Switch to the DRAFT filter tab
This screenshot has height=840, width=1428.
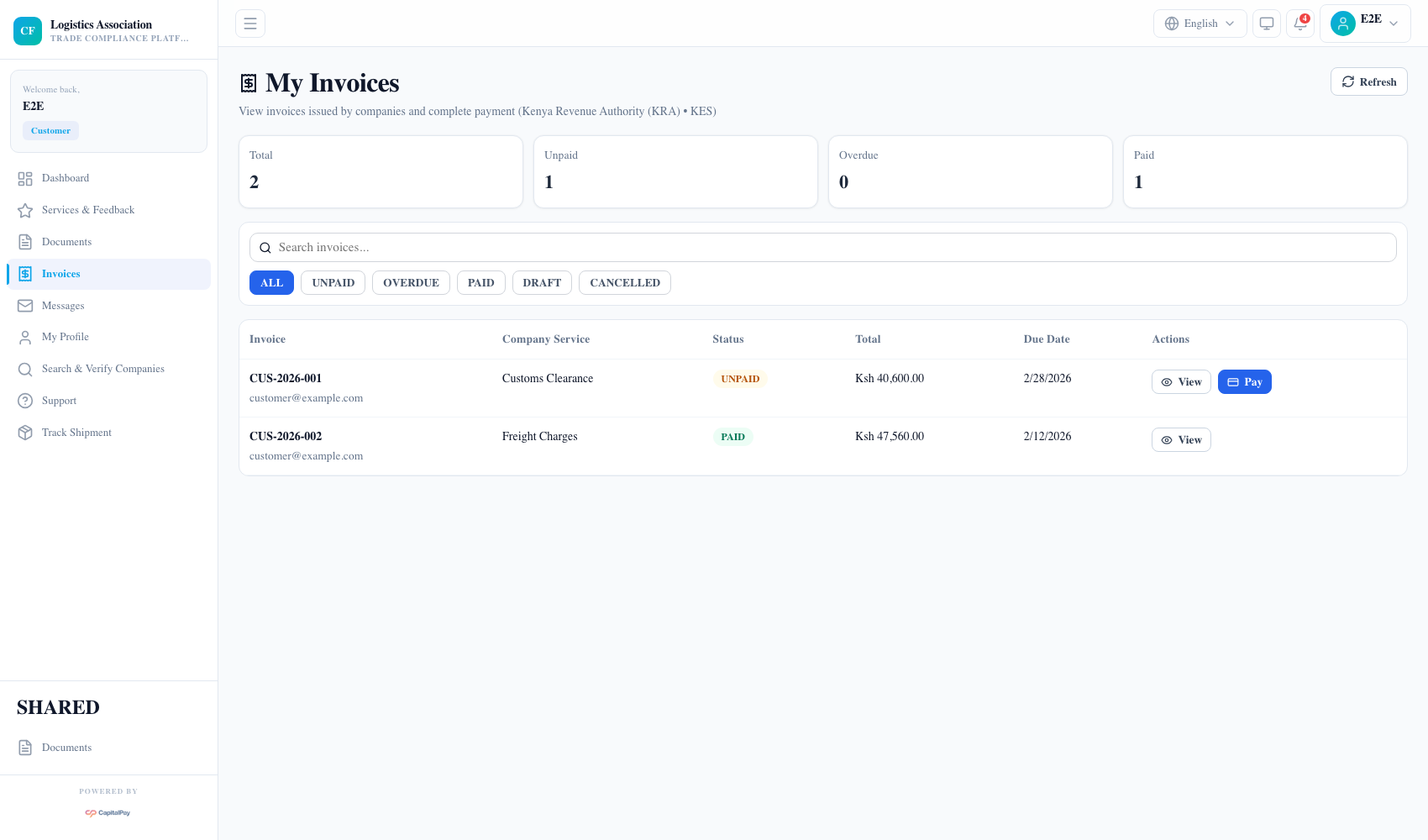coord(541,282)
